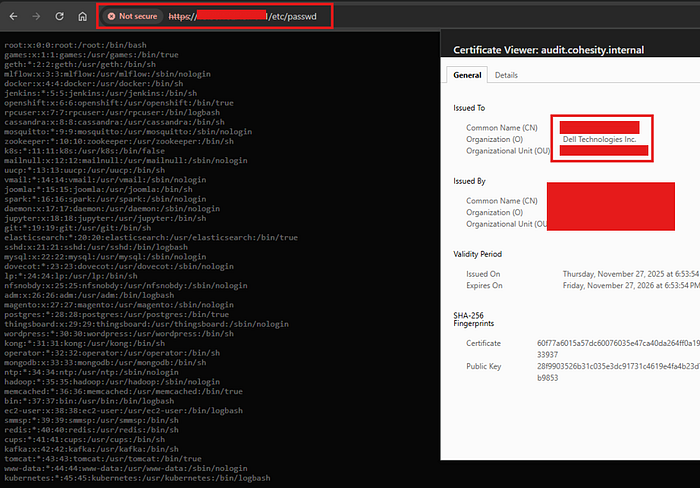
Task: Switch to the General tab in Certificate Viewer
Action: click(x=467, y=75)
